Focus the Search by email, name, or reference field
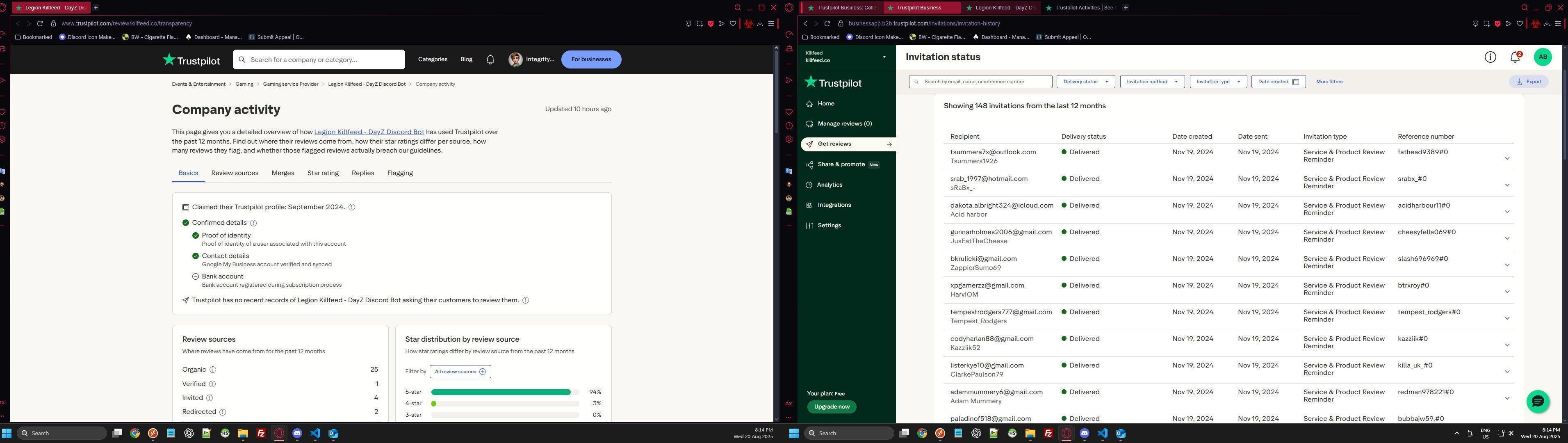Screen dimensions: 1568x443 [x=980, y=82]
